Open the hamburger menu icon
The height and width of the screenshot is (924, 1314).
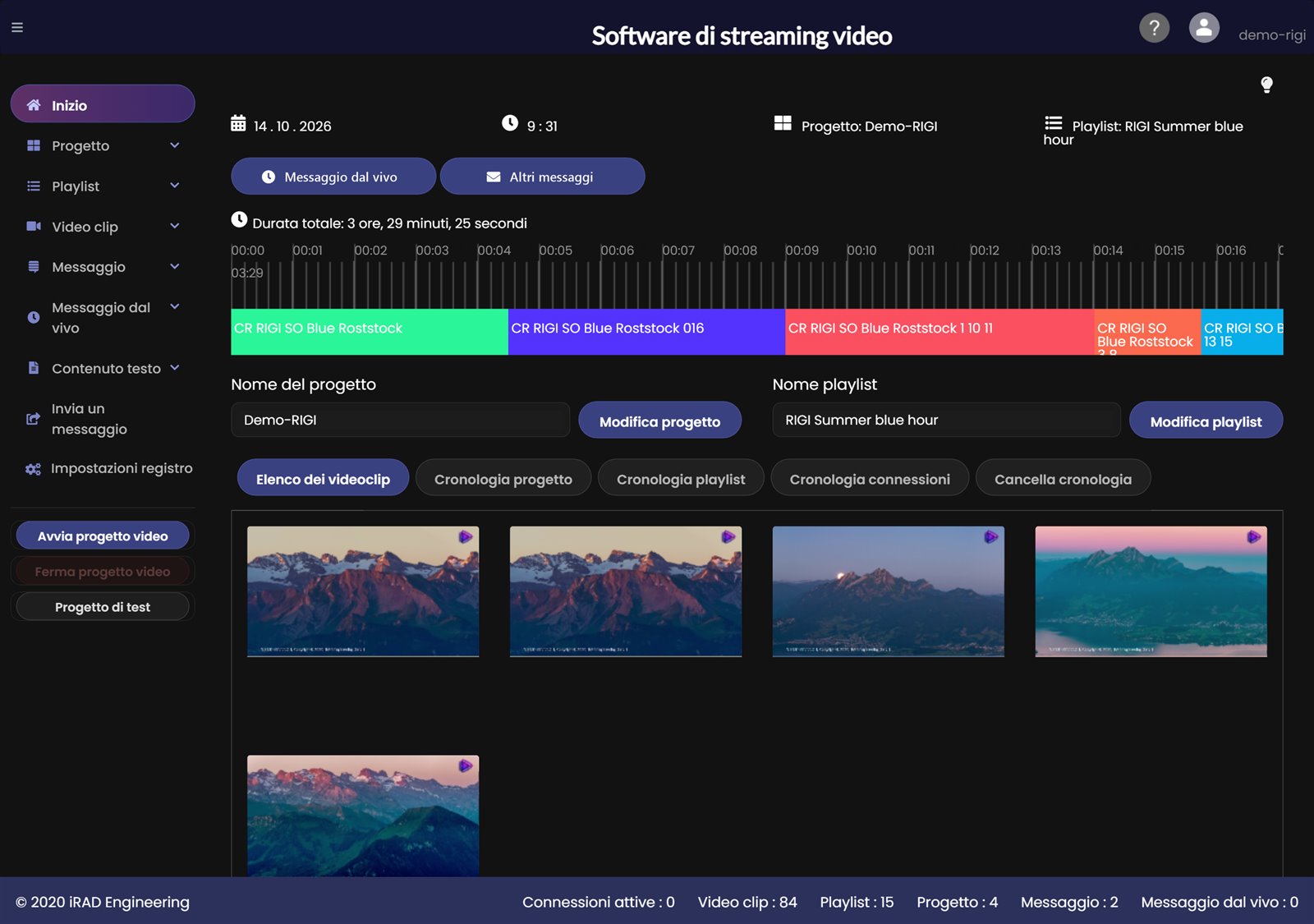17,27
